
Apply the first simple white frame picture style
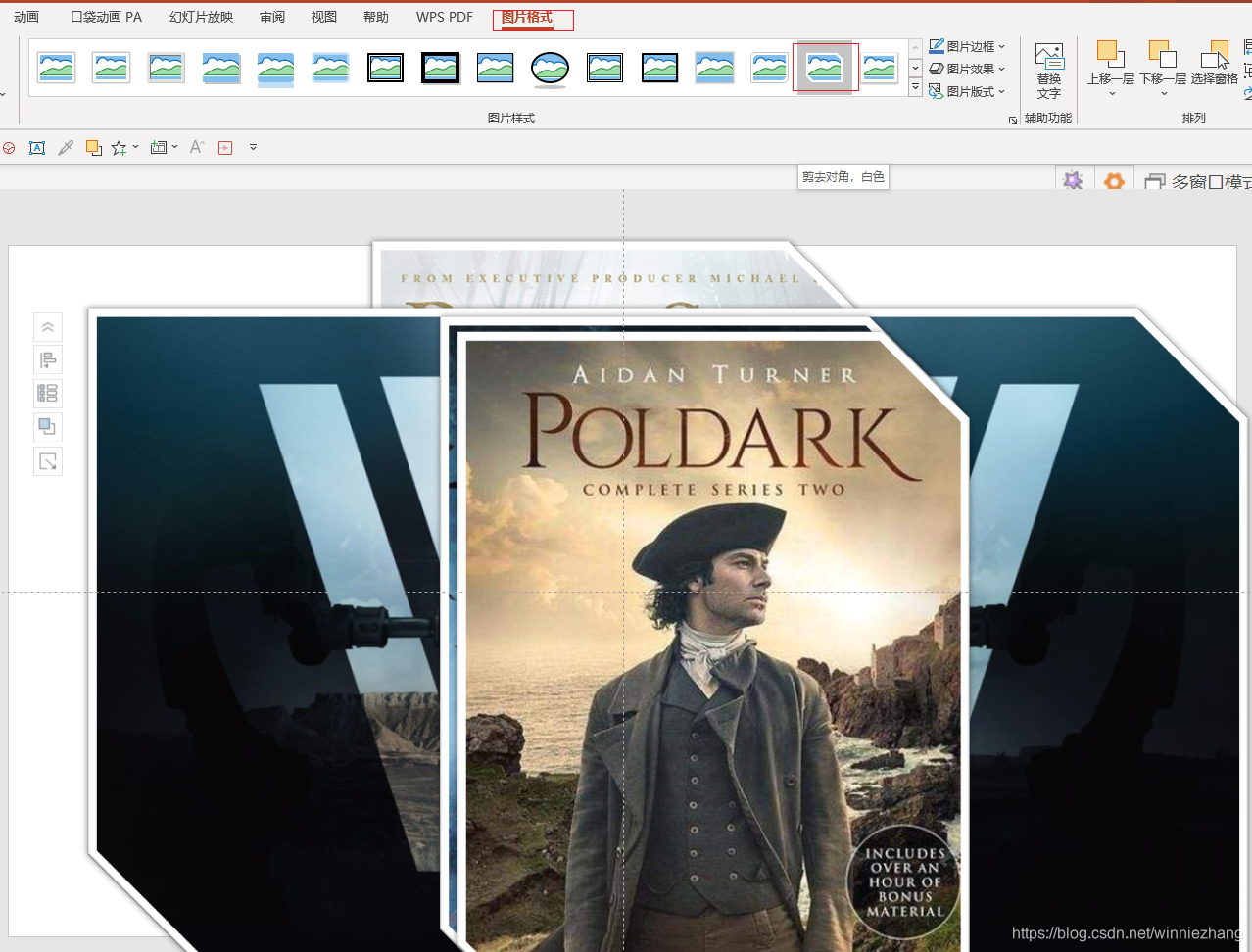[x=57, y=68]
